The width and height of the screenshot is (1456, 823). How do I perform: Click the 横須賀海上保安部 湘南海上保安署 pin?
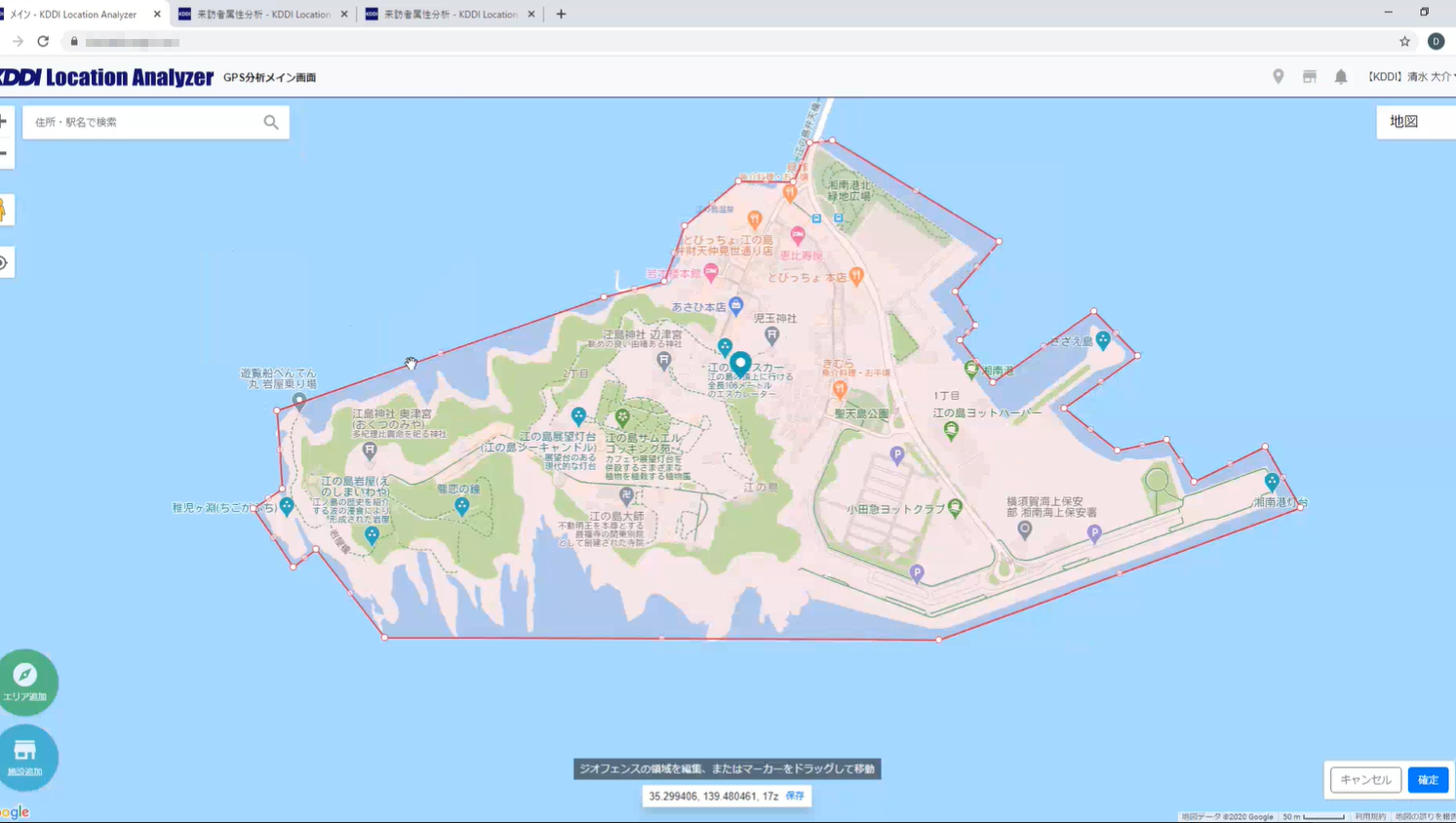pos(1024,529)
